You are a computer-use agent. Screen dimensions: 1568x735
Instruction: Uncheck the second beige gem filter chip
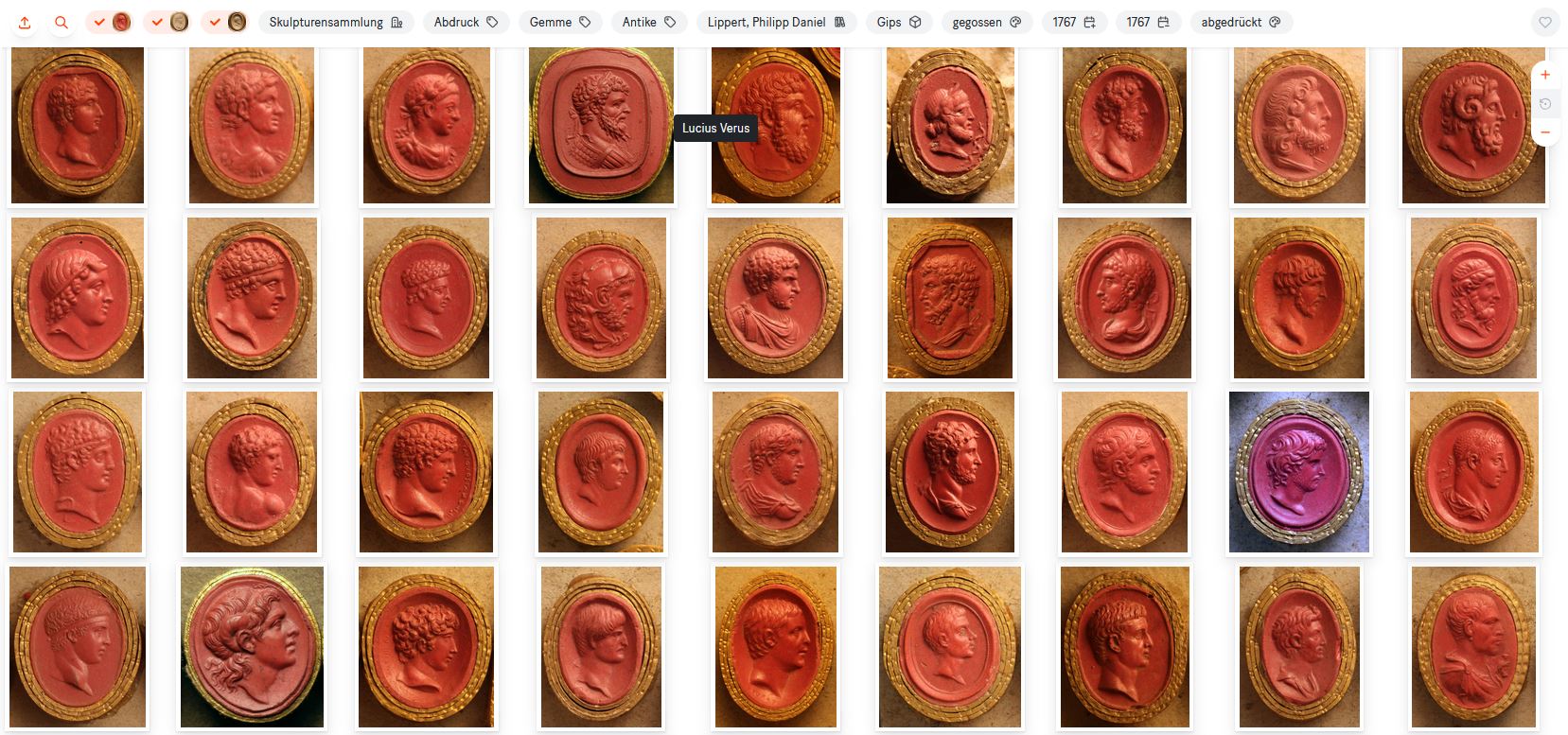coord(167,22)
